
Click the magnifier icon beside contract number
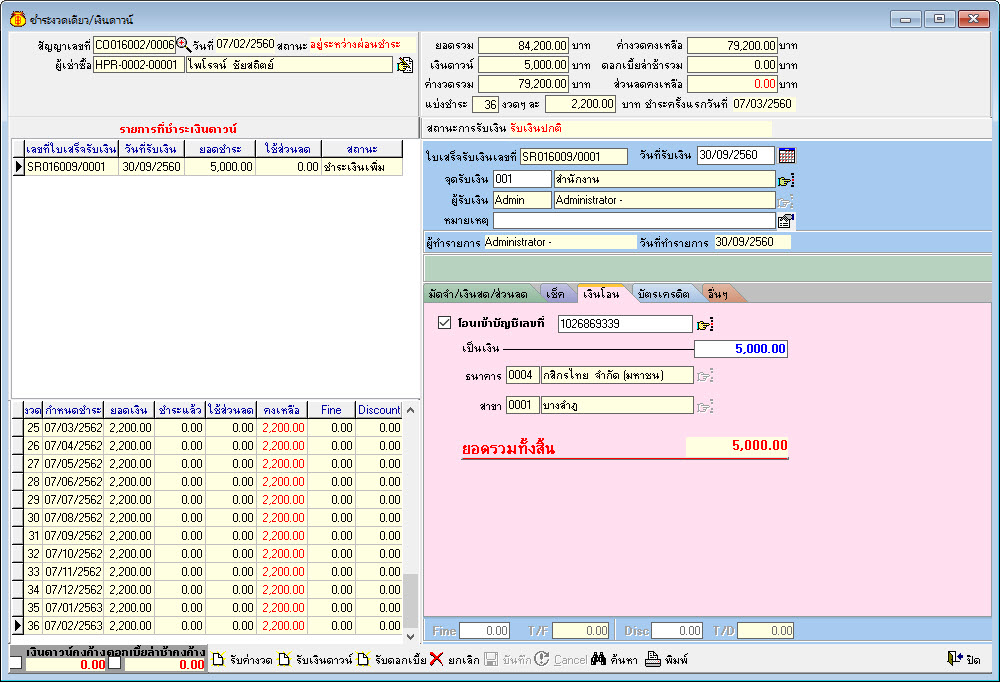click(184, 45)
